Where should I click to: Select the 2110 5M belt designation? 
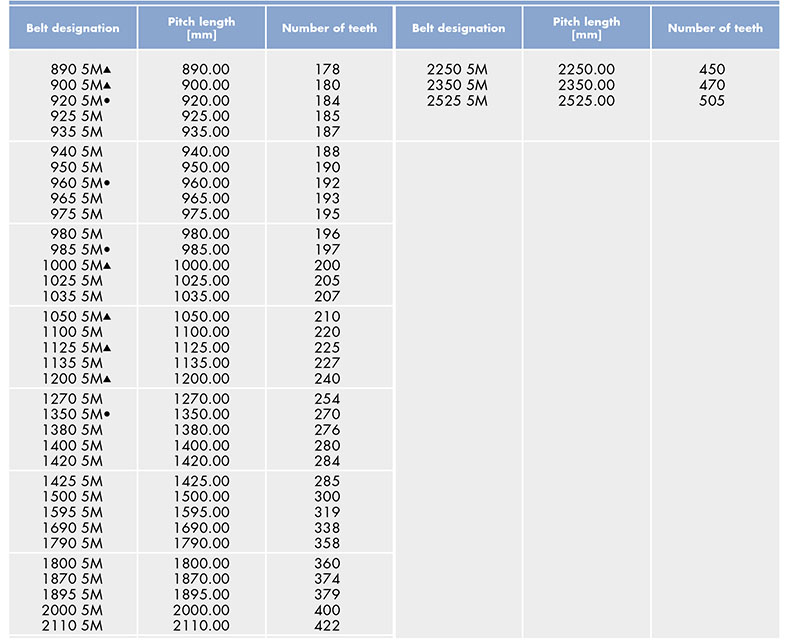click(x=73, y=626)
